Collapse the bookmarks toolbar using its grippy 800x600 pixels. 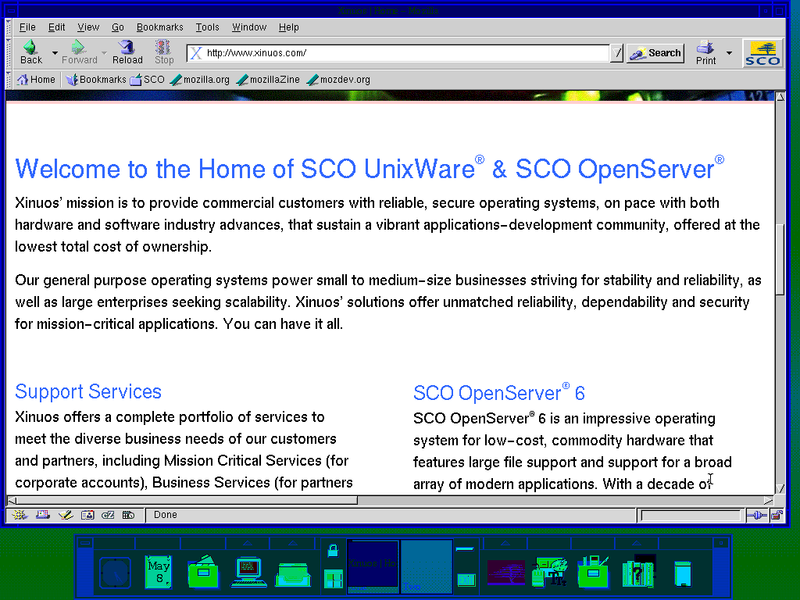point(8,80)
